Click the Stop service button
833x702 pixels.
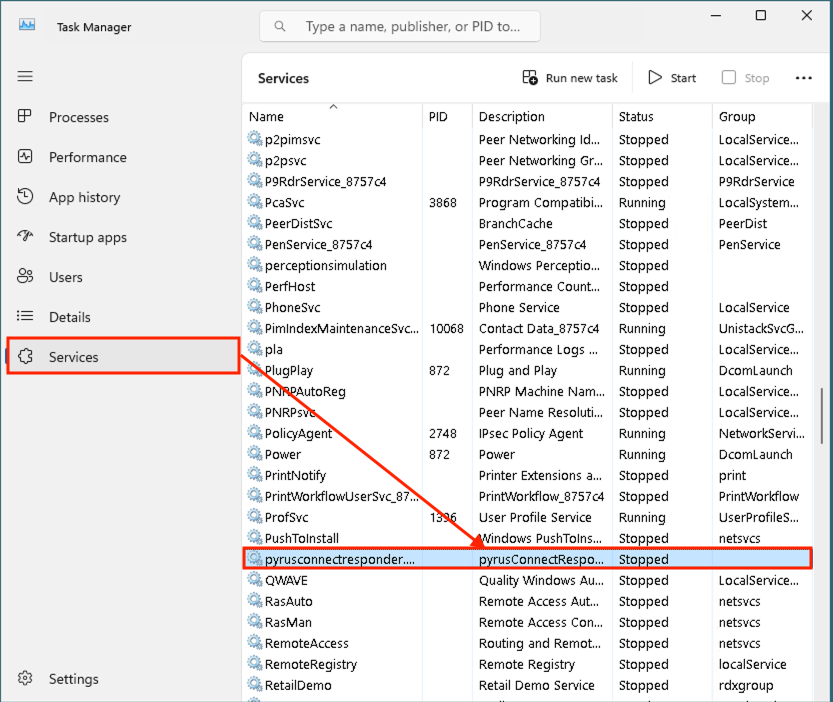(745, 78)
